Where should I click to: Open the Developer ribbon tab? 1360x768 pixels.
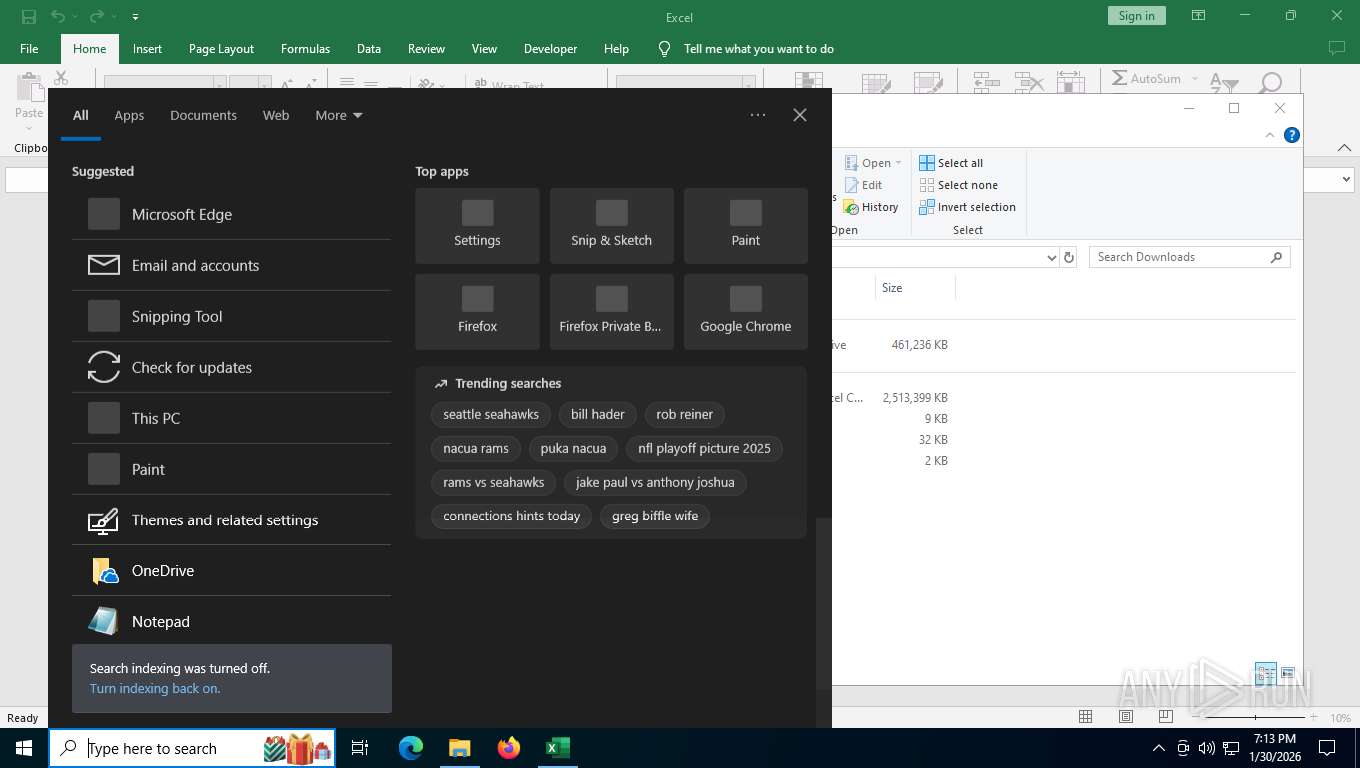(550, 48)
